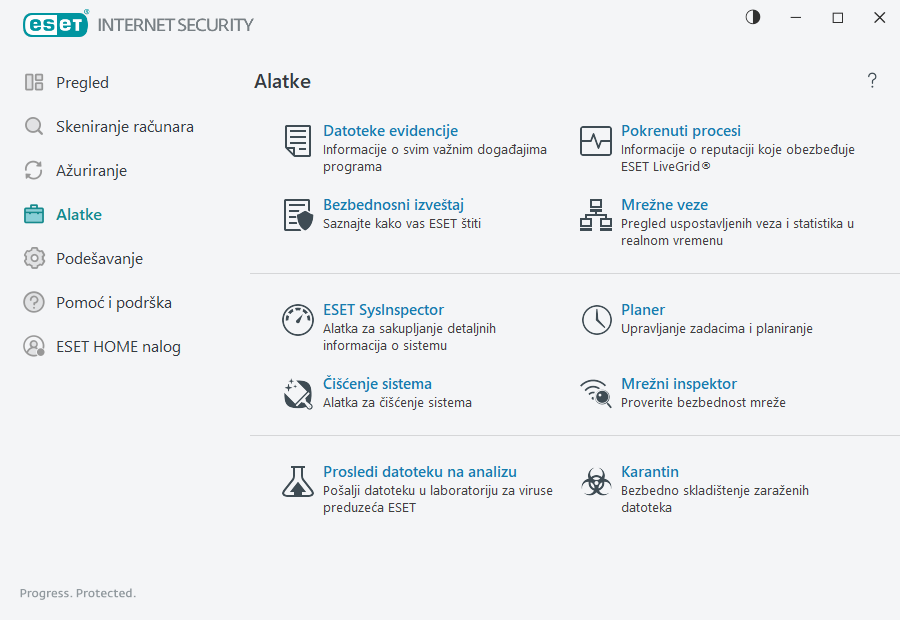Click the Pokrenuti procesi pulse monitor icon
The image size is (900, 620).
point(596,141)
